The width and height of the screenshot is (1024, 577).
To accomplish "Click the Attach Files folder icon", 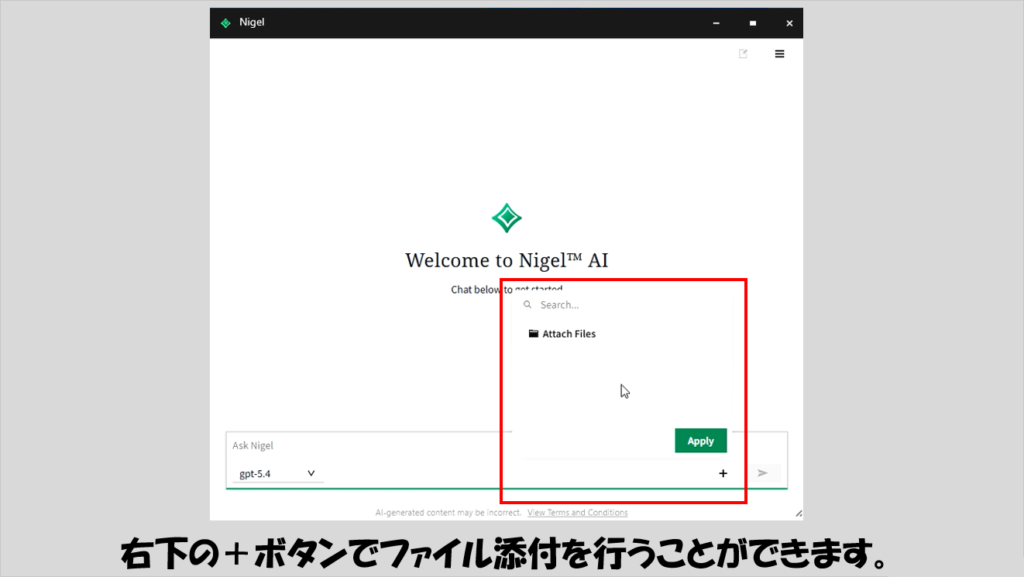I will 534,334.
